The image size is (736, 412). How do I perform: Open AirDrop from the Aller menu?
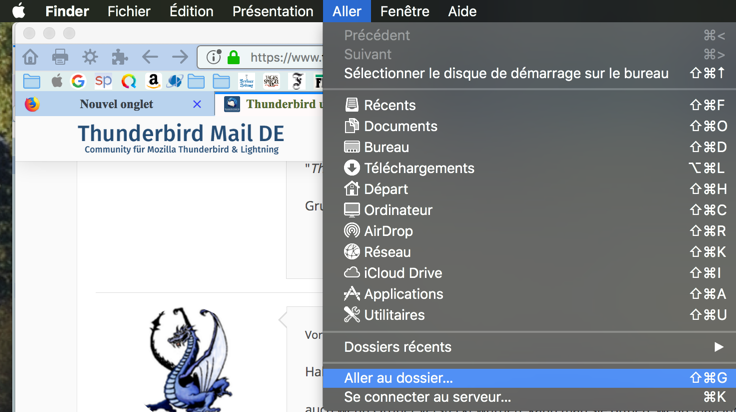click(x=529, y=231)
